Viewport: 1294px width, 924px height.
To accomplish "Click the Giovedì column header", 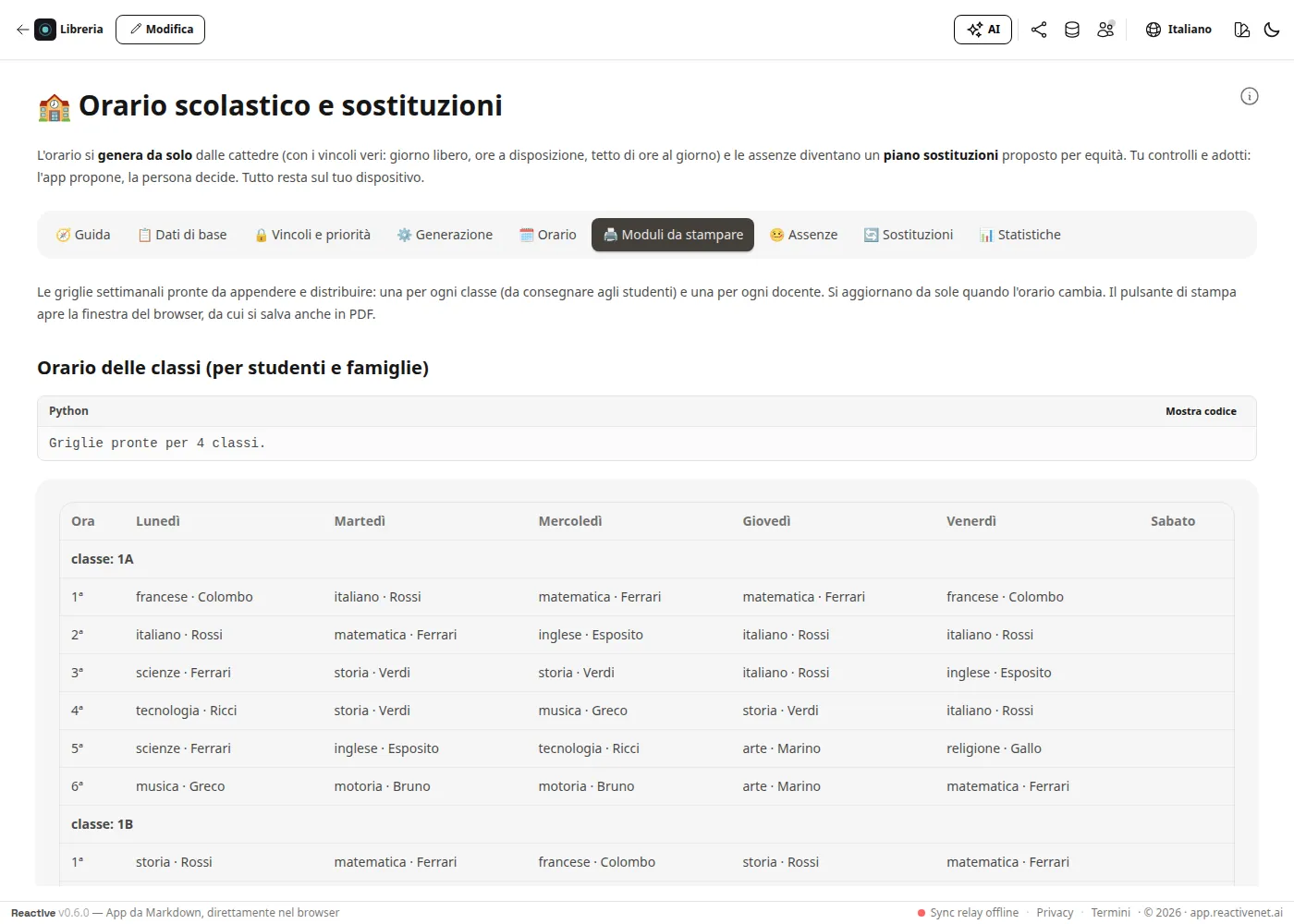I will (x=767, y=521).
